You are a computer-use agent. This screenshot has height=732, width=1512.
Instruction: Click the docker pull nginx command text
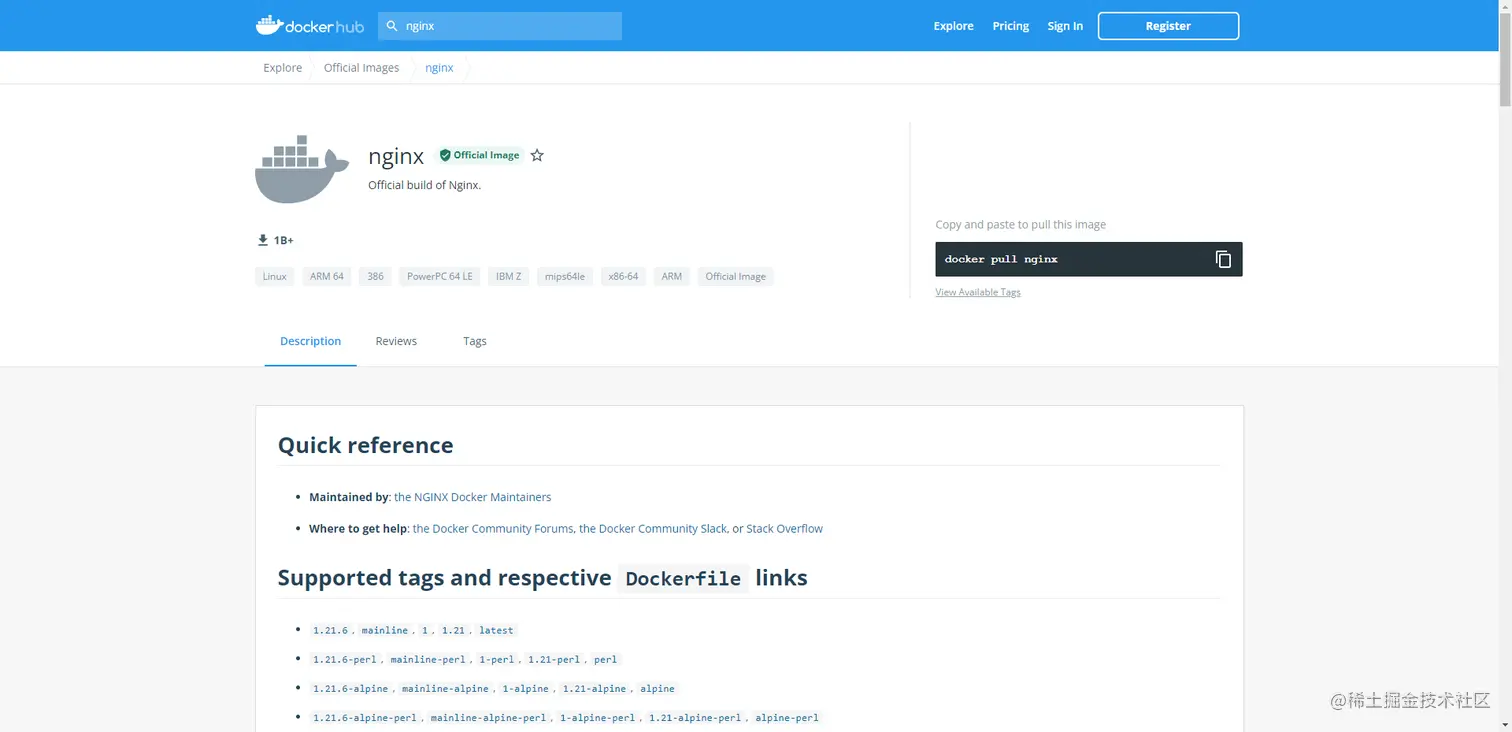click(1001, 259)
